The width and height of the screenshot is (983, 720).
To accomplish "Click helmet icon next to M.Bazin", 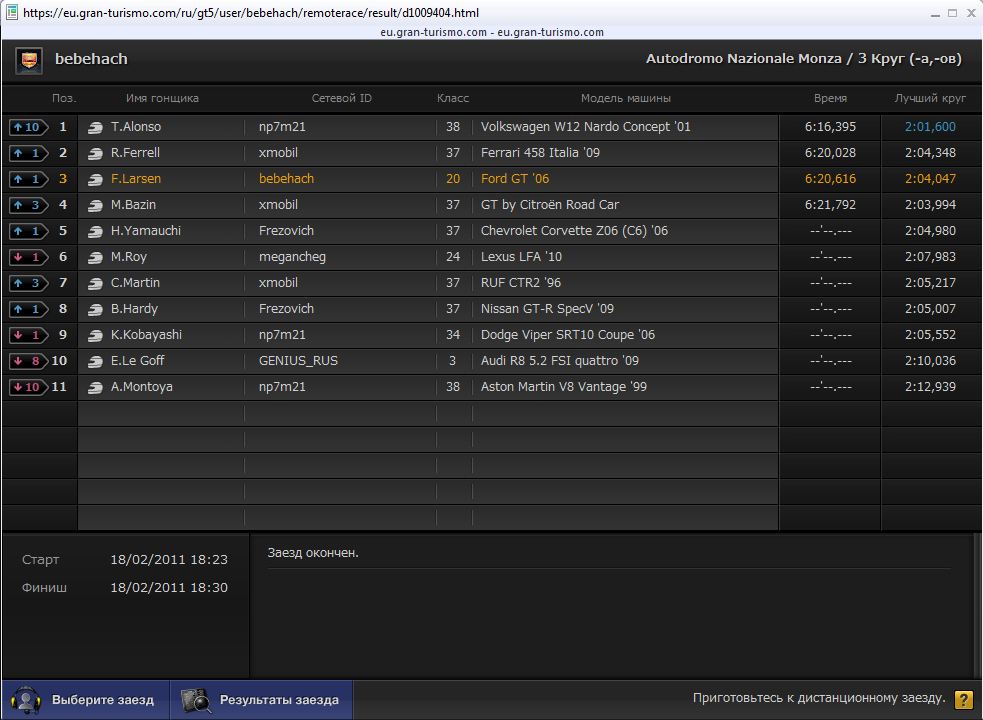I will coord(95,205).
